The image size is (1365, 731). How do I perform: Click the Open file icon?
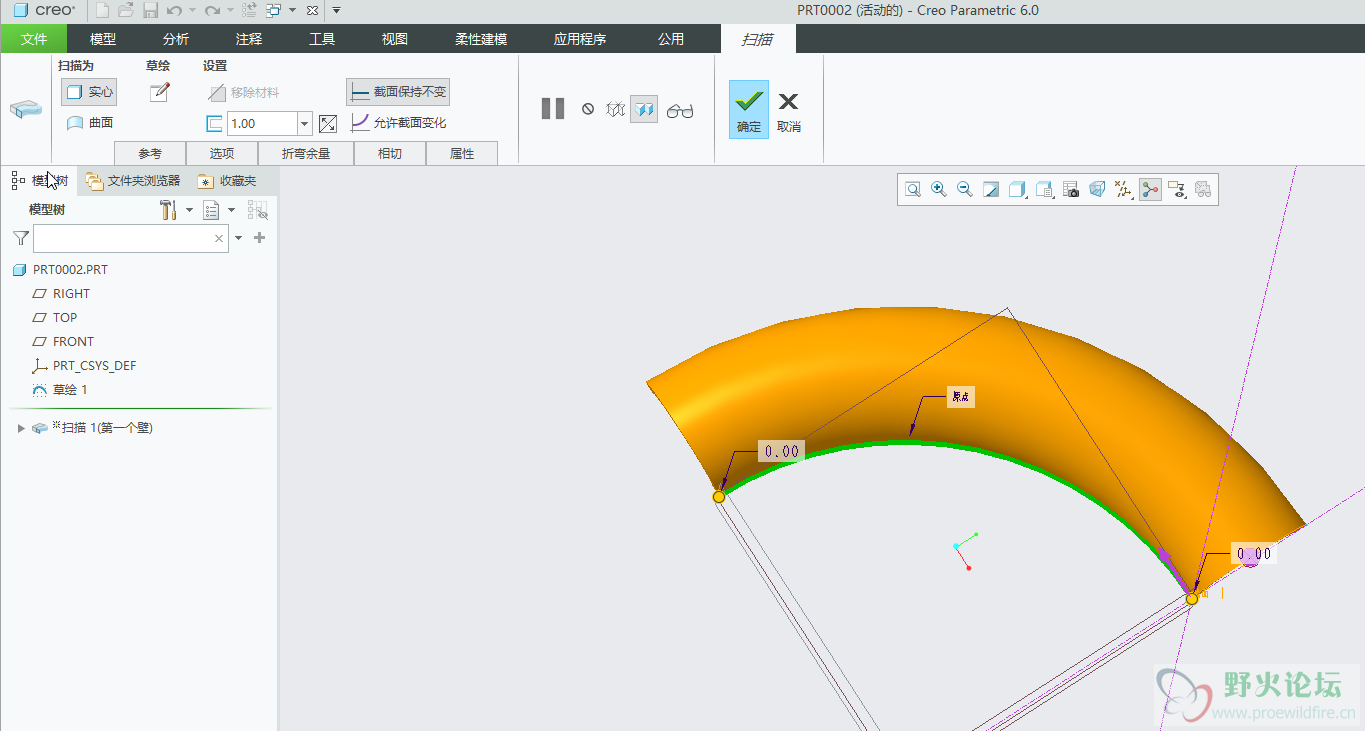point(126,10)
